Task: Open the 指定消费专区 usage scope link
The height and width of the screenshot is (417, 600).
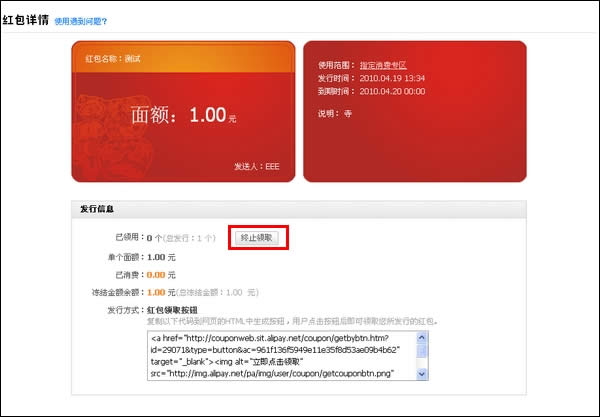Action: pyautogui.click(x=383, y=65)
